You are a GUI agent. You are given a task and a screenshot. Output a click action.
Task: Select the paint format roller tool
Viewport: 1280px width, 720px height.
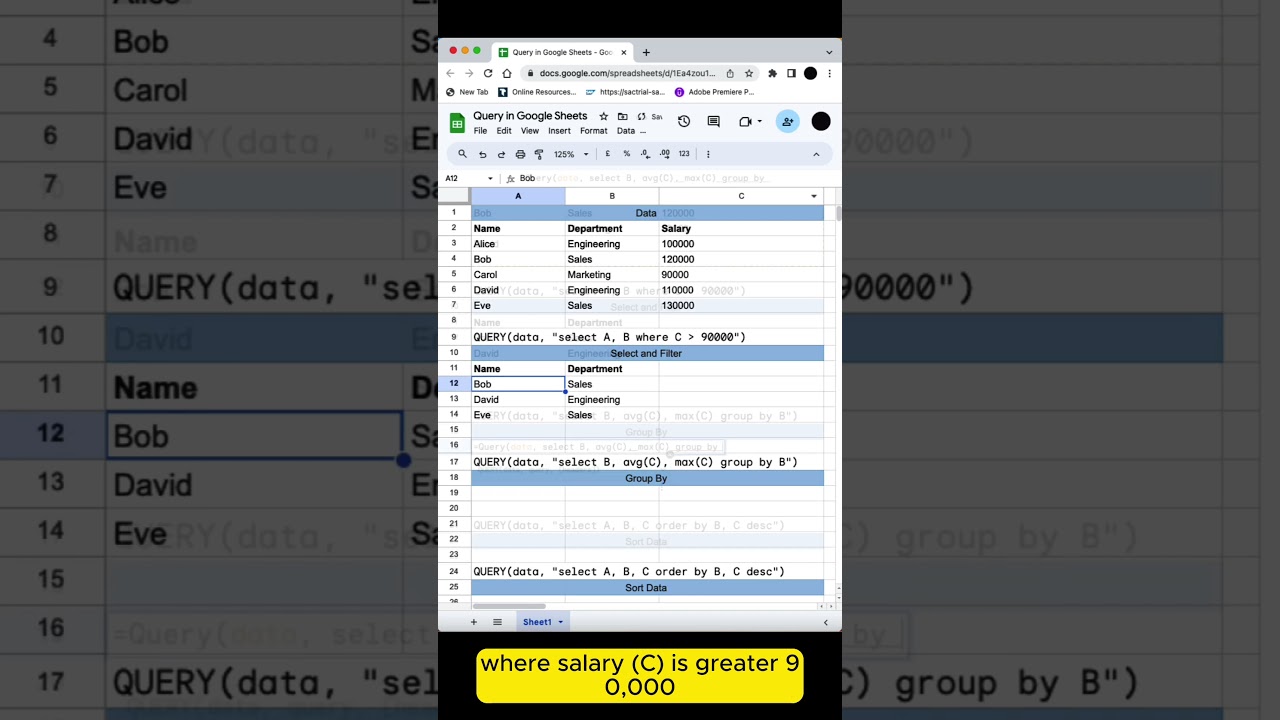tap(539, 154)
